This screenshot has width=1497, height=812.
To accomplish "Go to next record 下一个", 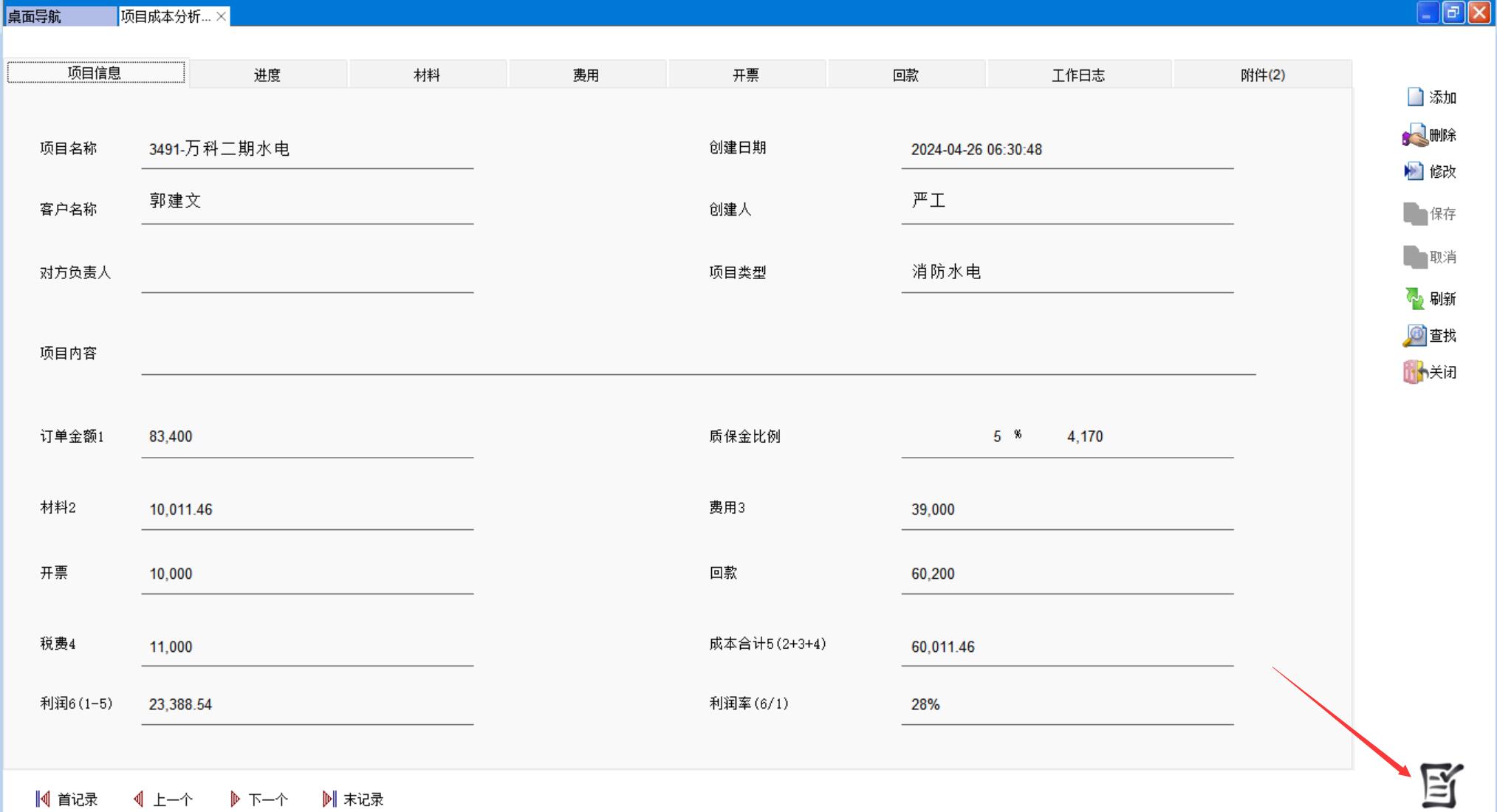I will (258, 799).
